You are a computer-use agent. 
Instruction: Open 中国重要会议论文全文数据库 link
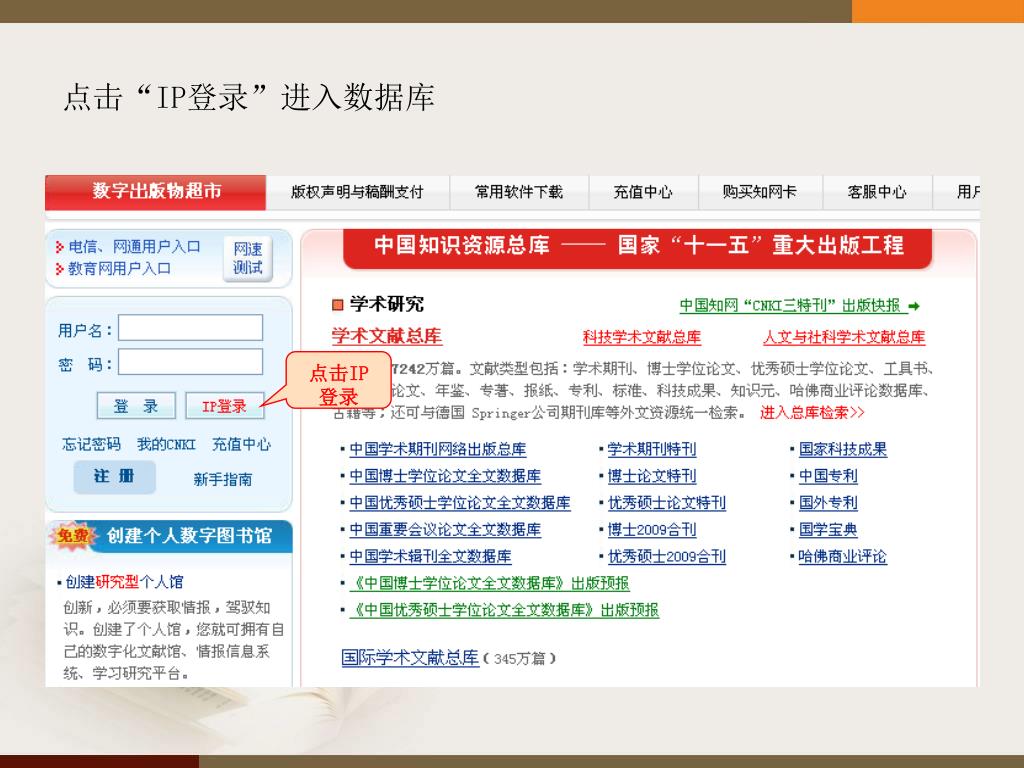tap(445, 530)
